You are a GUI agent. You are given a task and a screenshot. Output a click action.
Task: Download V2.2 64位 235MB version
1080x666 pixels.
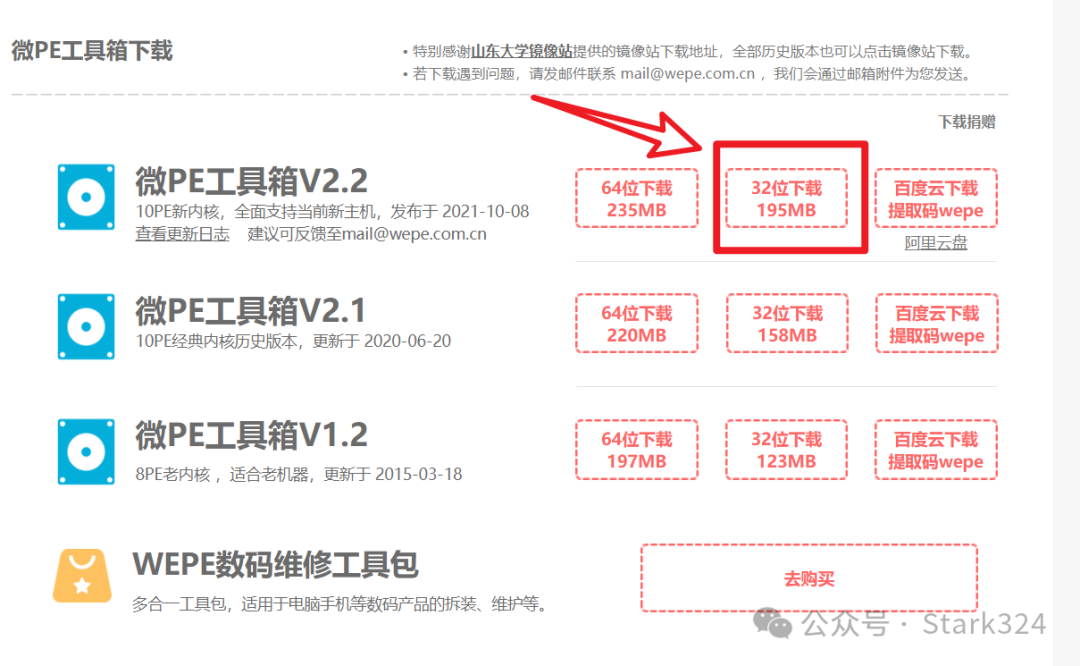tap(636, 198)
